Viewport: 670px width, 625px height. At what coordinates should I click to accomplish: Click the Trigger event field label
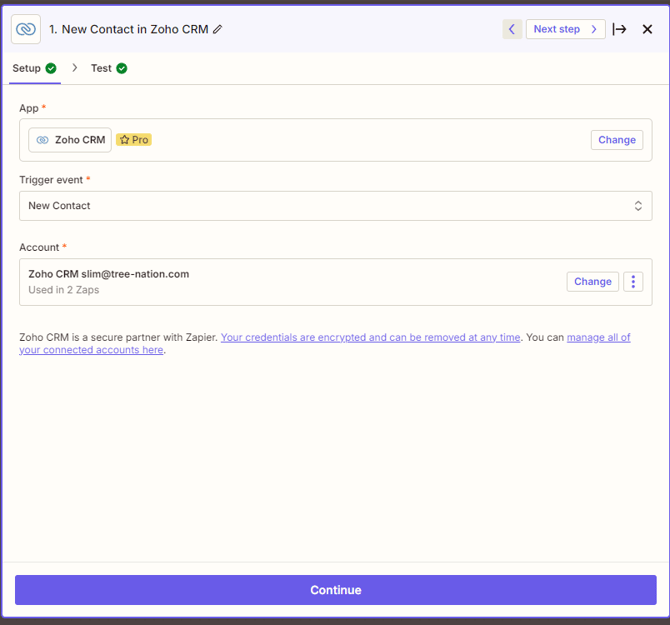(x=51, y=180)
